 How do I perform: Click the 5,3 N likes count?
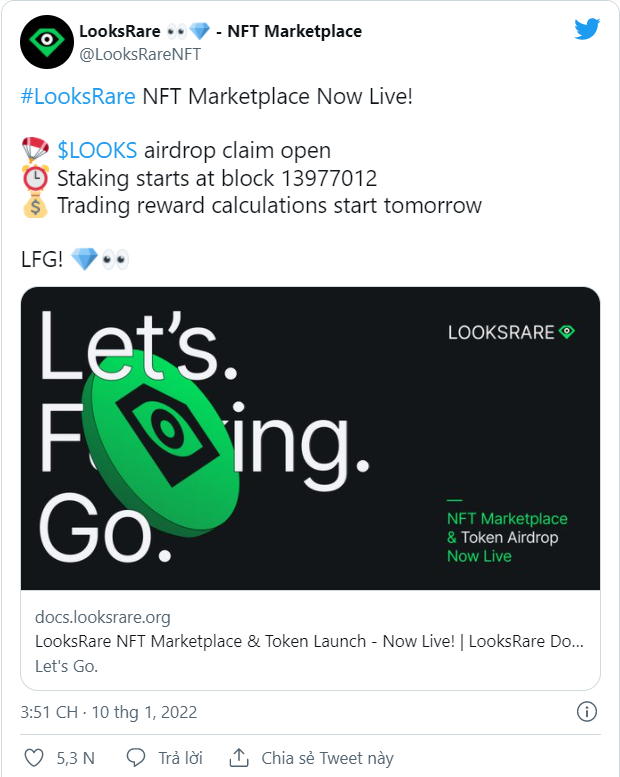pyautogui.click(x=74, y=758)
